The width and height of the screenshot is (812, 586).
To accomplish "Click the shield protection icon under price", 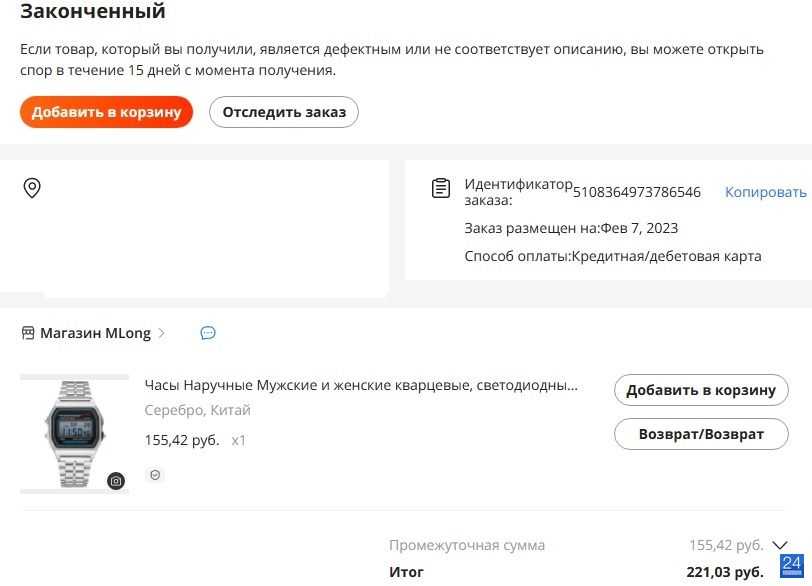I will coord(155,475).
